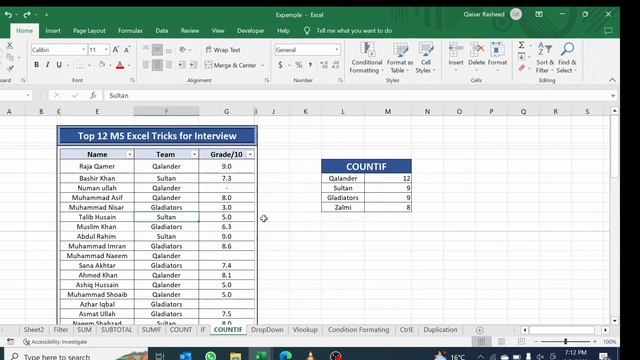Apply comma style format
The height and width of the screenshot is (360, 640).
[311, 65]
